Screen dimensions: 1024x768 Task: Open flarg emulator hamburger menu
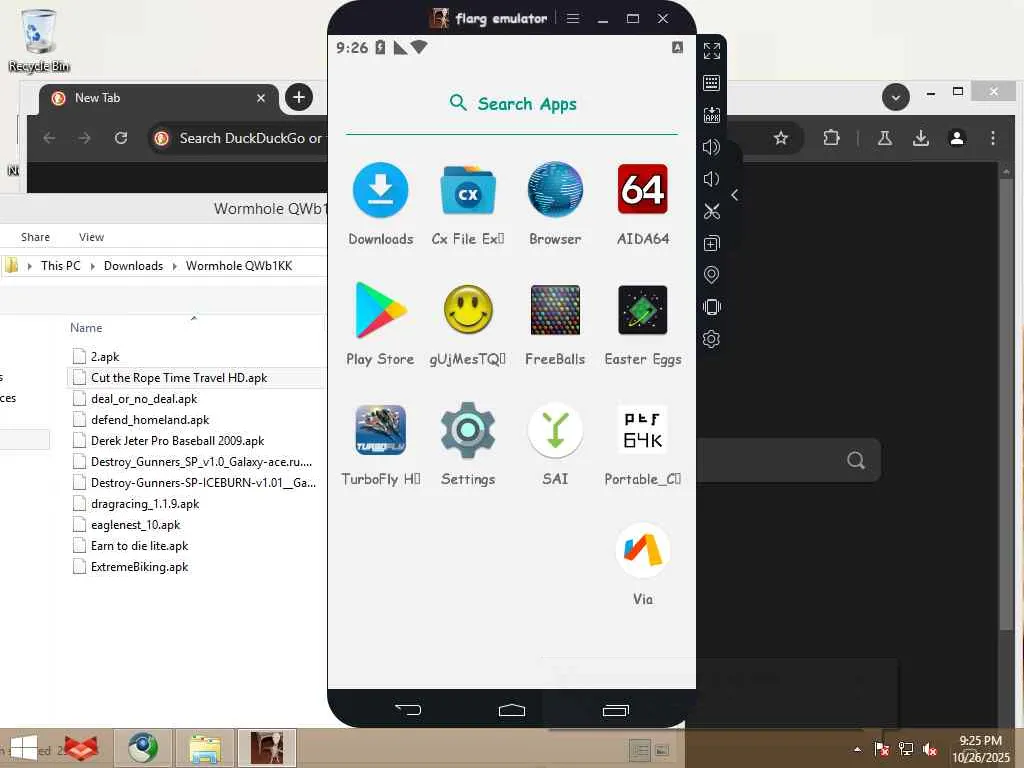pyautogui.click(x=573, y=18)
